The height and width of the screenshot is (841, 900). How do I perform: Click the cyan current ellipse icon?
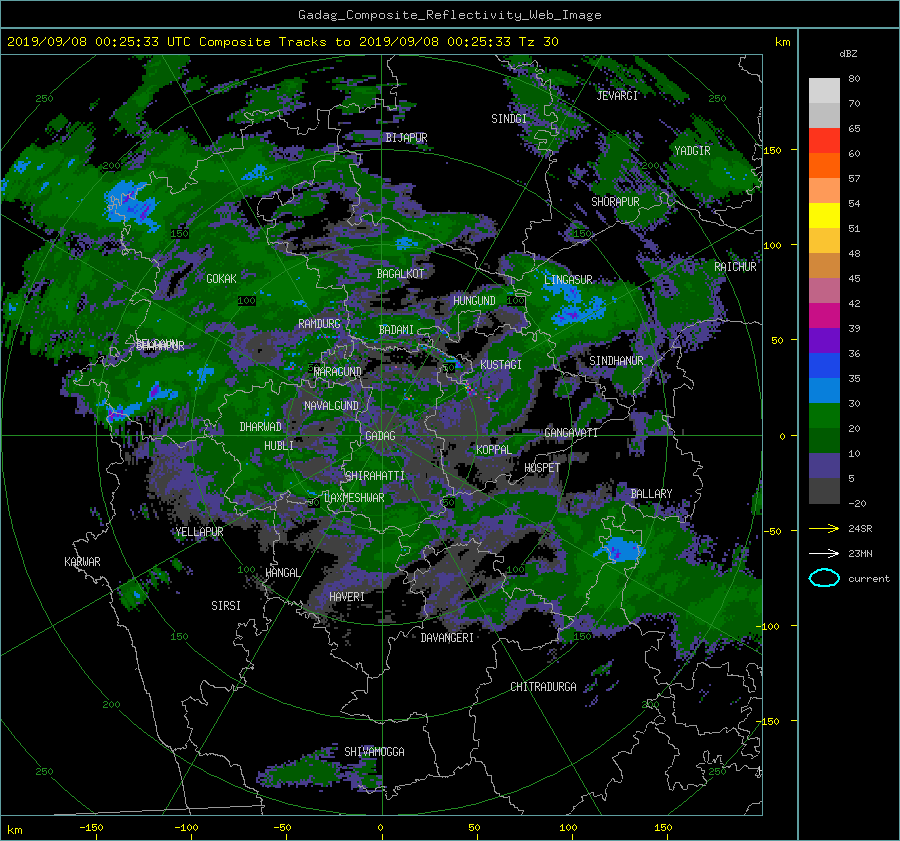coord(824,578)
